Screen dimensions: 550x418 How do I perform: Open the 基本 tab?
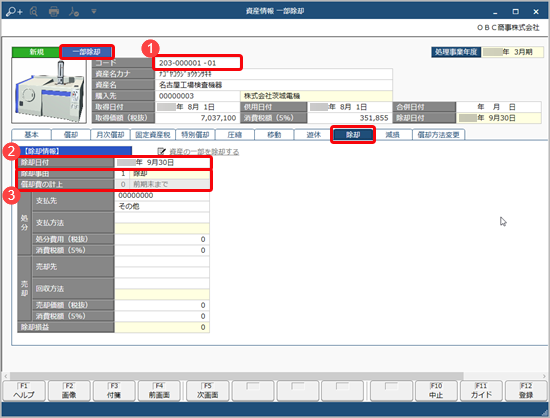[x=31, y=135]
